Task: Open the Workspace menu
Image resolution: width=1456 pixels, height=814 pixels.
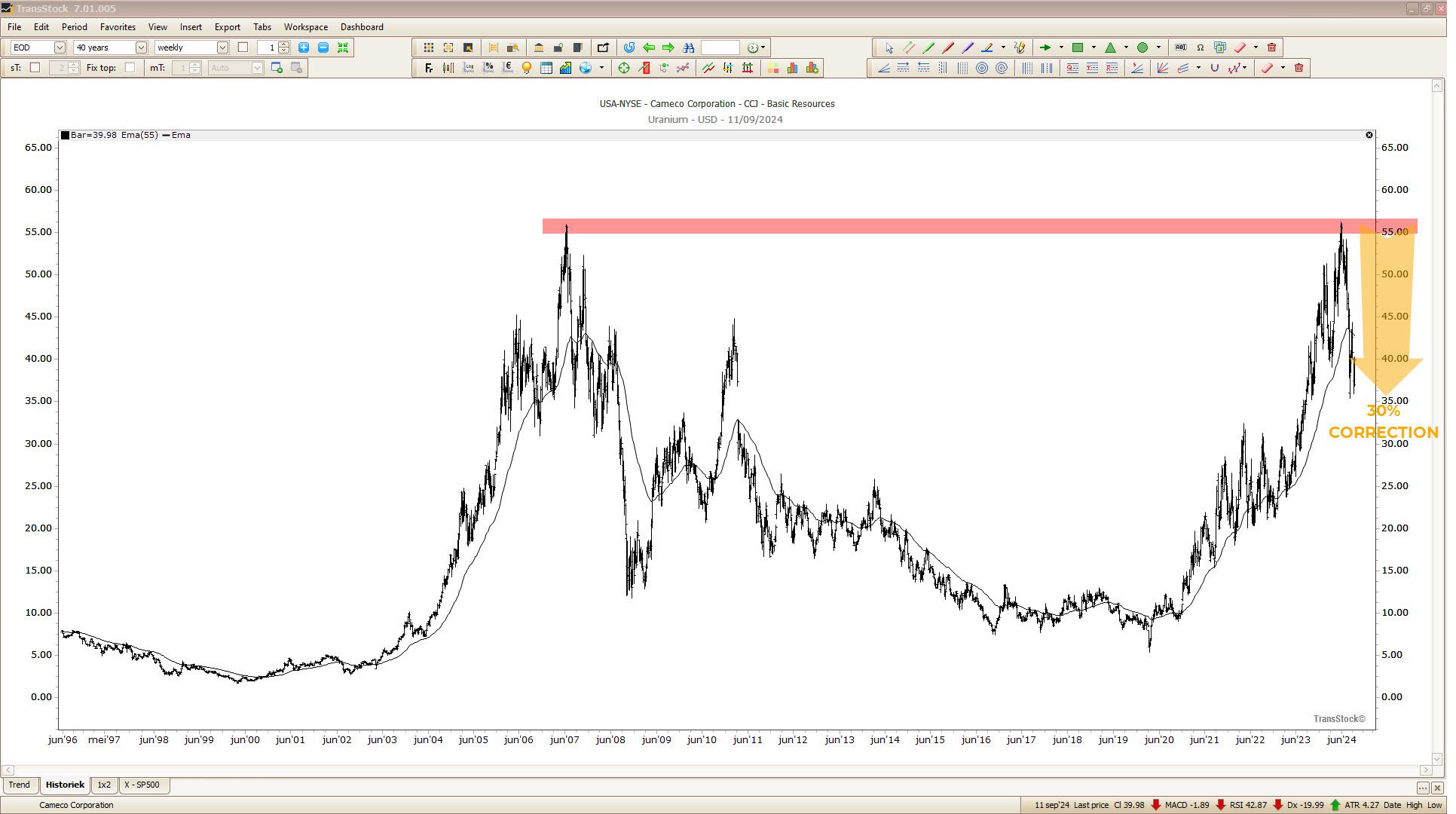Action: coord(307,27)
